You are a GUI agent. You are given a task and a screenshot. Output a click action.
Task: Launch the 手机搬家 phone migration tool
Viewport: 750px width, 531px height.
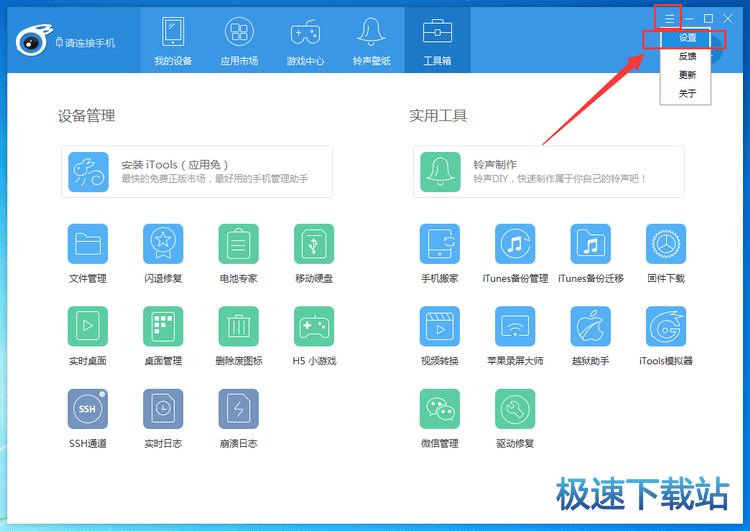[x=440, y=243]
